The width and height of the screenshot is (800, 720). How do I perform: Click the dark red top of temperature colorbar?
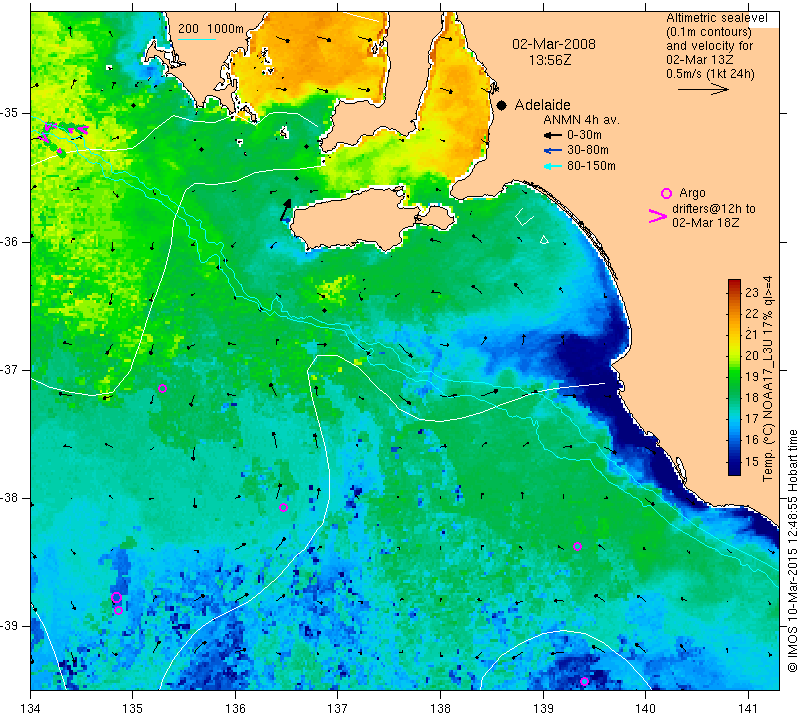(x=734, y=284)
